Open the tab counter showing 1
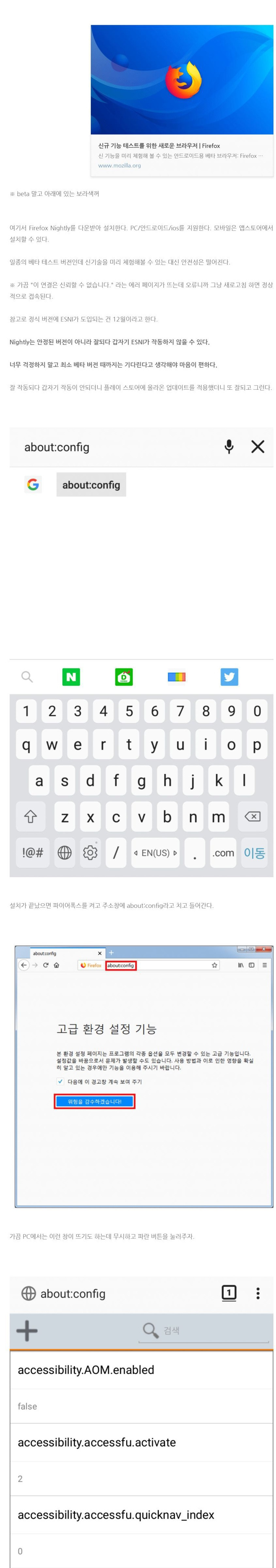The image size is (276, 1568). [229, 1292]
